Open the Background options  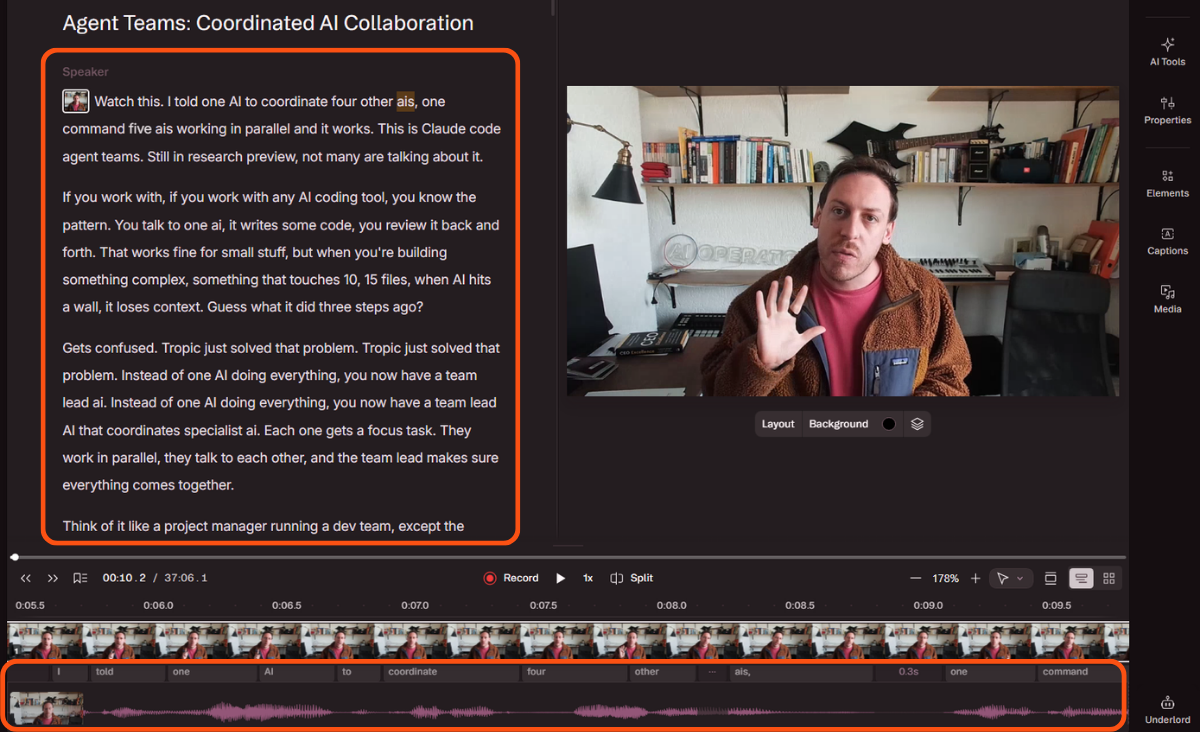coord(838,424)
